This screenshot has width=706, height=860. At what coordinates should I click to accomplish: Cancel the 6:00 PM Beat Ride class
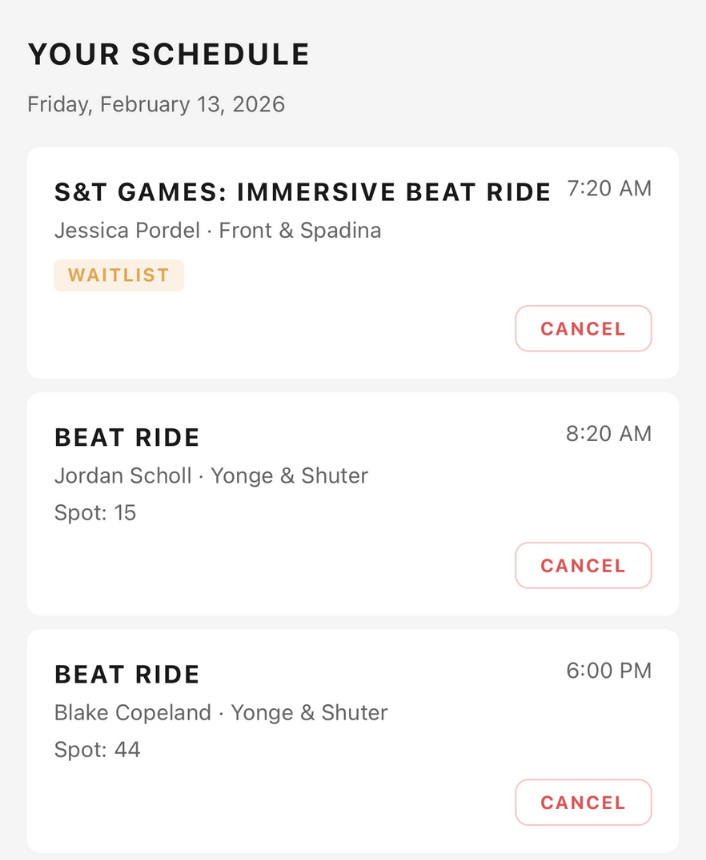583,803
